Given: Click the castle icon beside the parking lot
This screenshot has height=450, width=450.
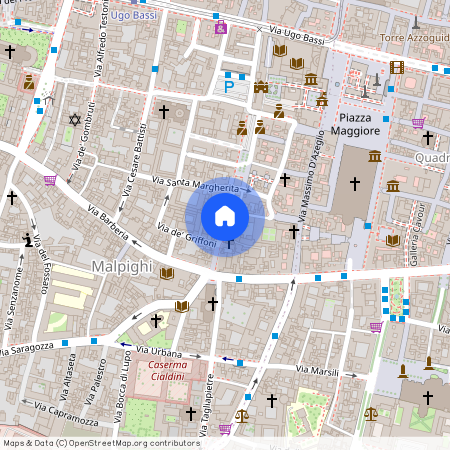Looking at the screenshot, I should click(261, 87).
